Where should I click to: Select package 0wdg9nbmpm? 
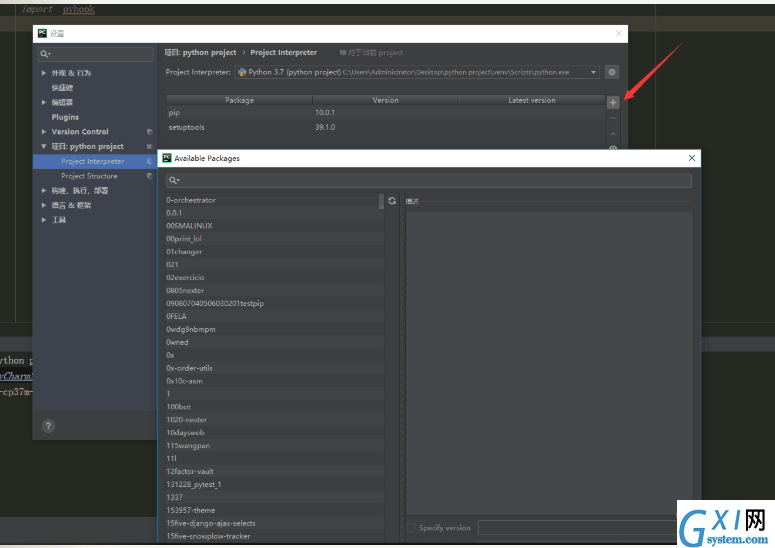click(274, 329)
